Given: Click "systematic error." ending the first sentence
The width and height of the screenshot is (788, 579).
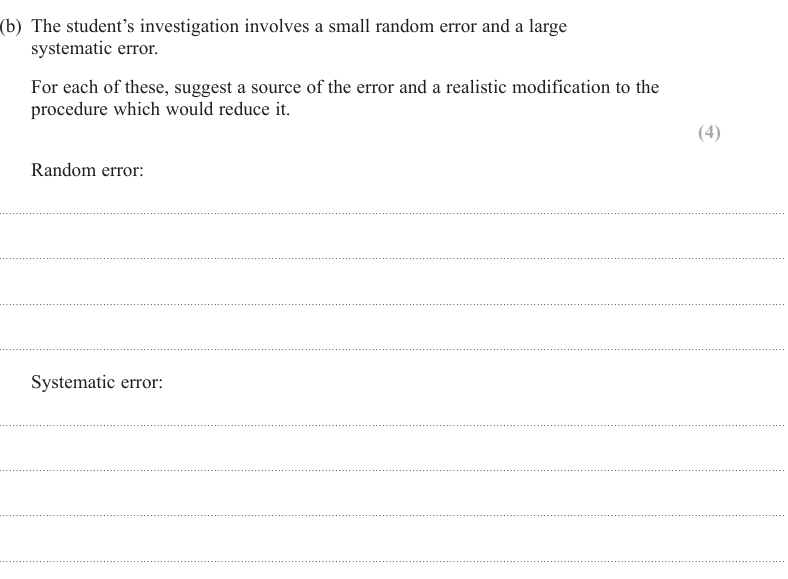Looking at the screenshot, I should coord(94,48).
